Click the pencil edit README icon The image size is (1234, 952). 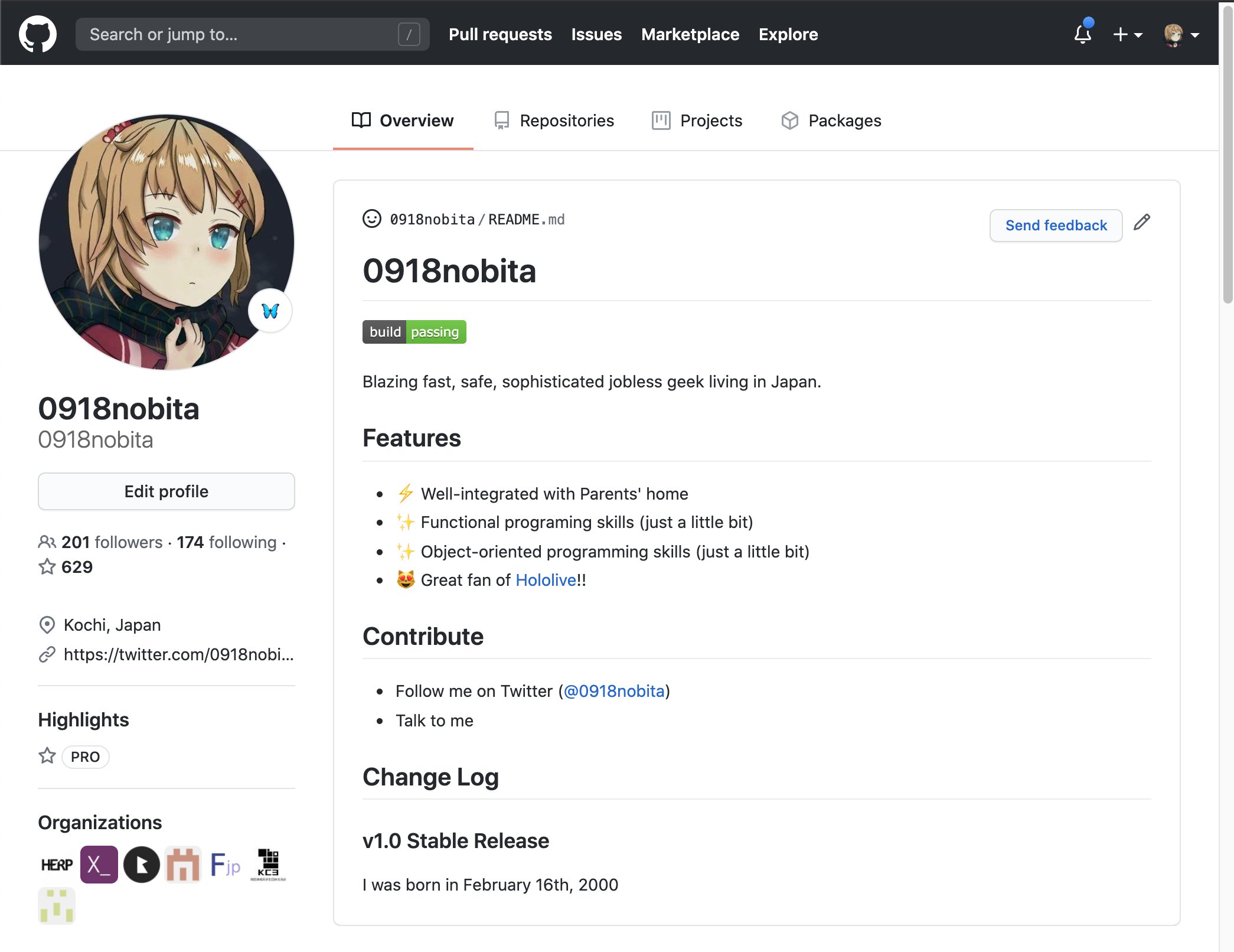(x=1142, y=223)
